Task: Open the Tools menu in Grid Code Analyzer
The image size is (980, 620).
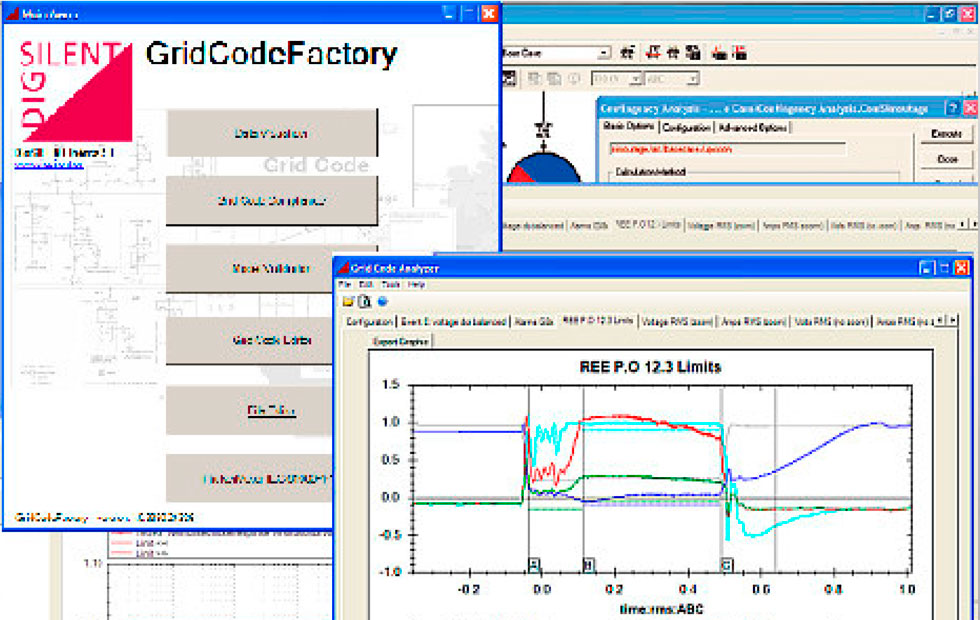Action: tap(391, 284)
